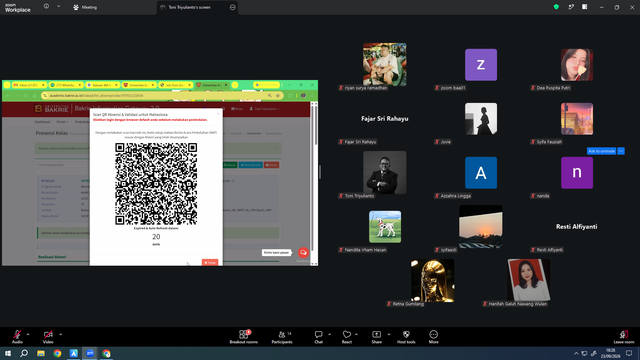Select Hanifah Galuh Nawang Wulan tile
The width and height of the screenshot is (640, 360).
click(x=529, y=281)
